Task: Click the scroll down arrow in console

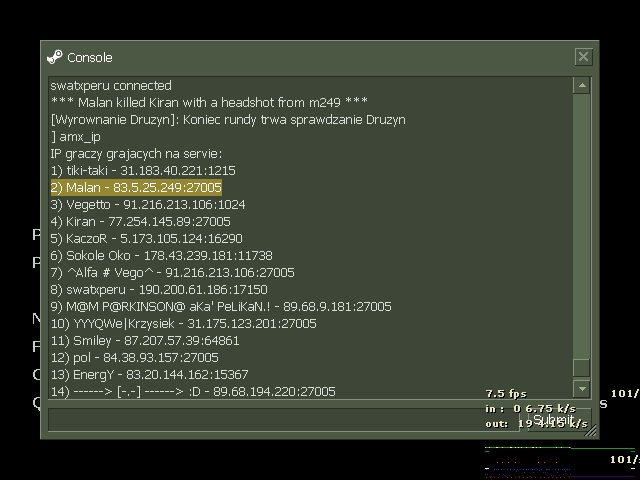Action: pos(581,388)
